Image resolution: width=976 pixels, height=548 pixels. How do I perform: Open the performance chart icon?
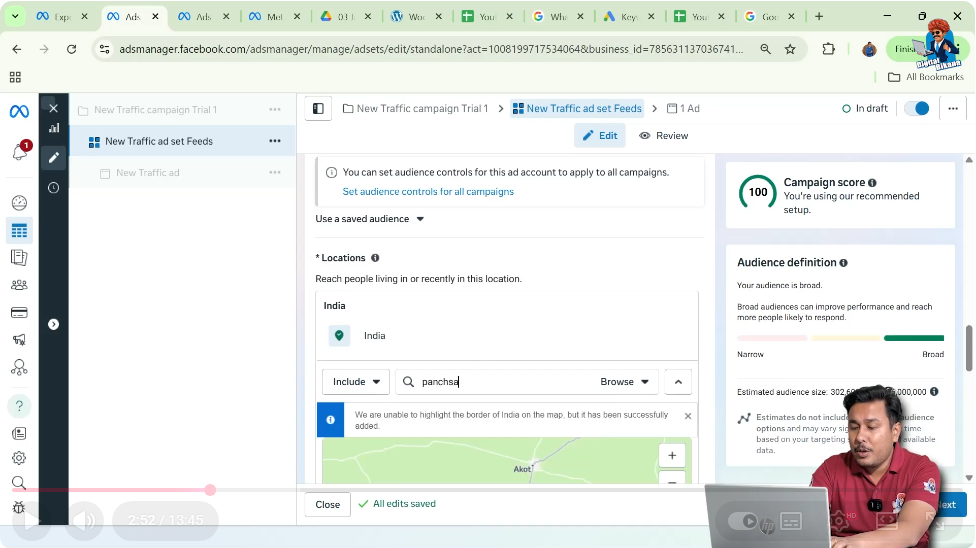point(54,128)
